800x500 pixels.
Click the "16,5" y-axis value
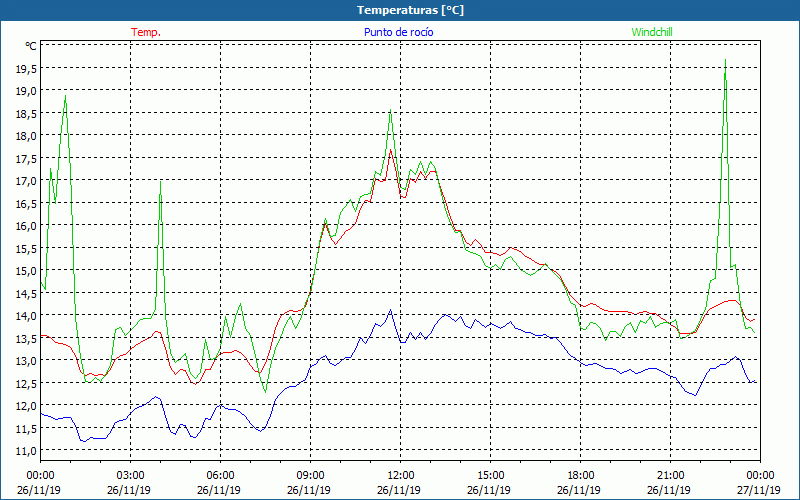tap(27, 203)
